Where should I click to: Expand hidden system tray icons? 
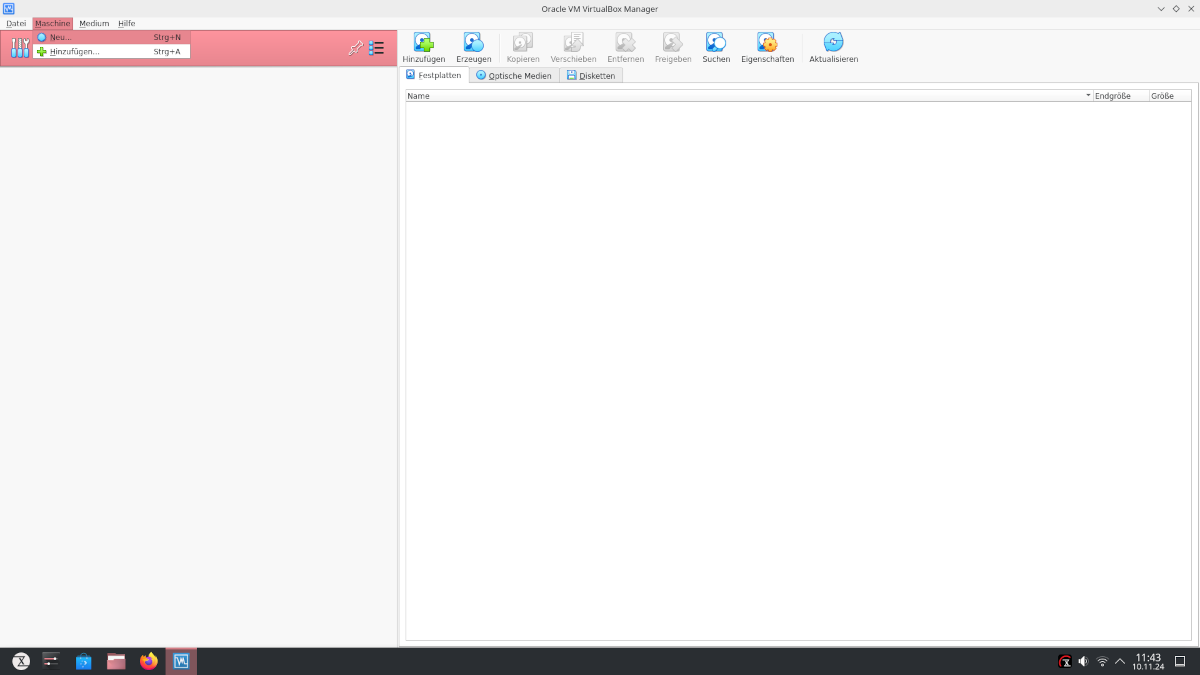1120,661
